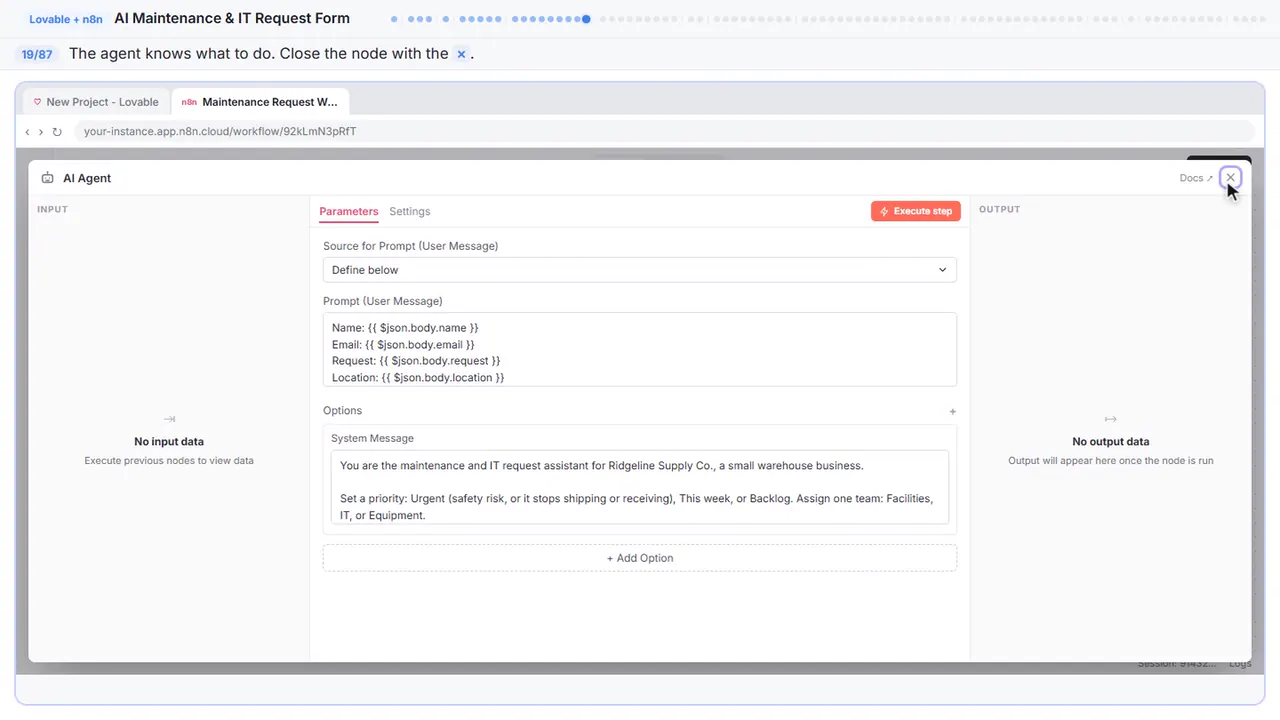Click 'Output will appear here' hint text

(x=1111, y=461)
